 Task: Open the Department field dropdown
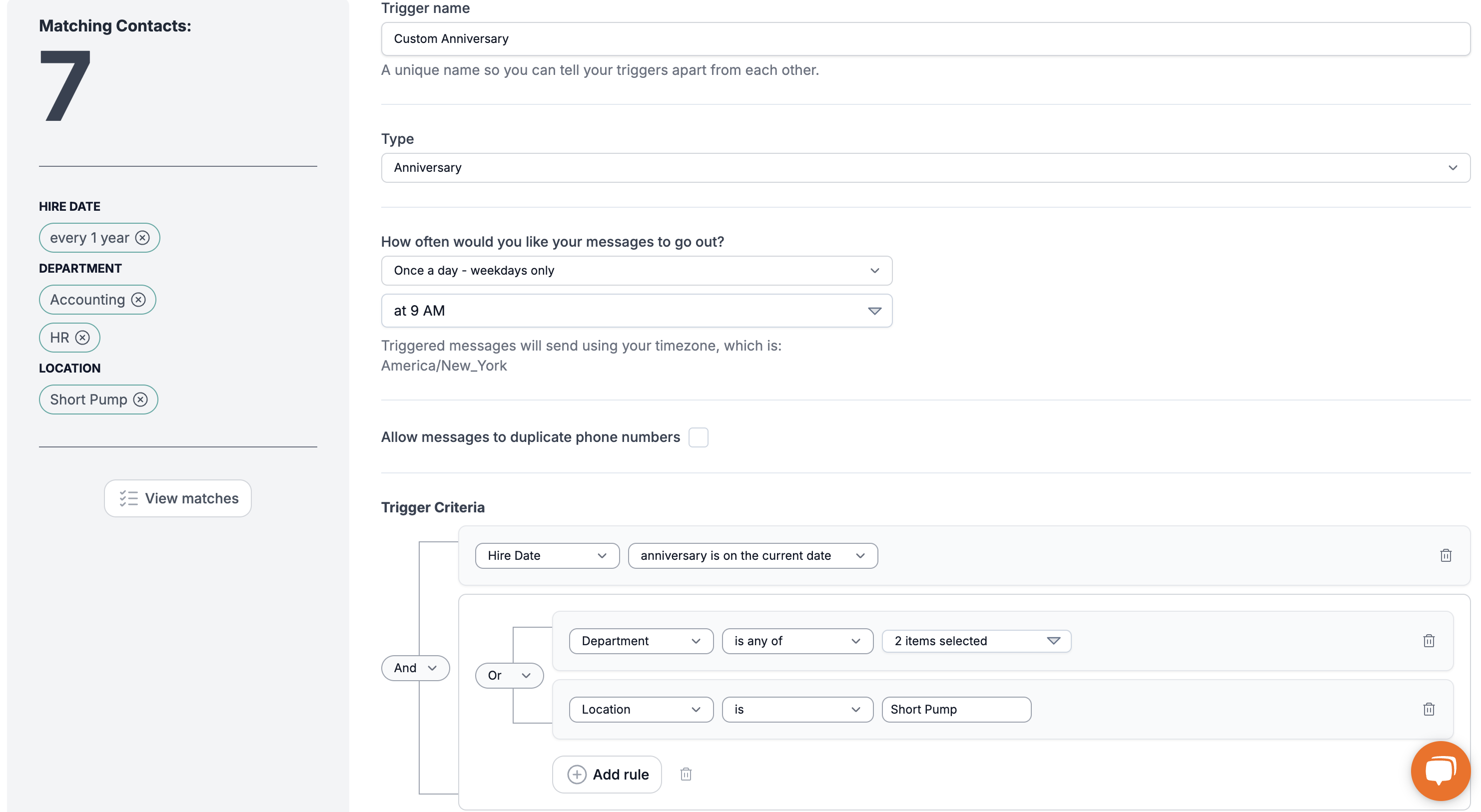tap(641, 640)
